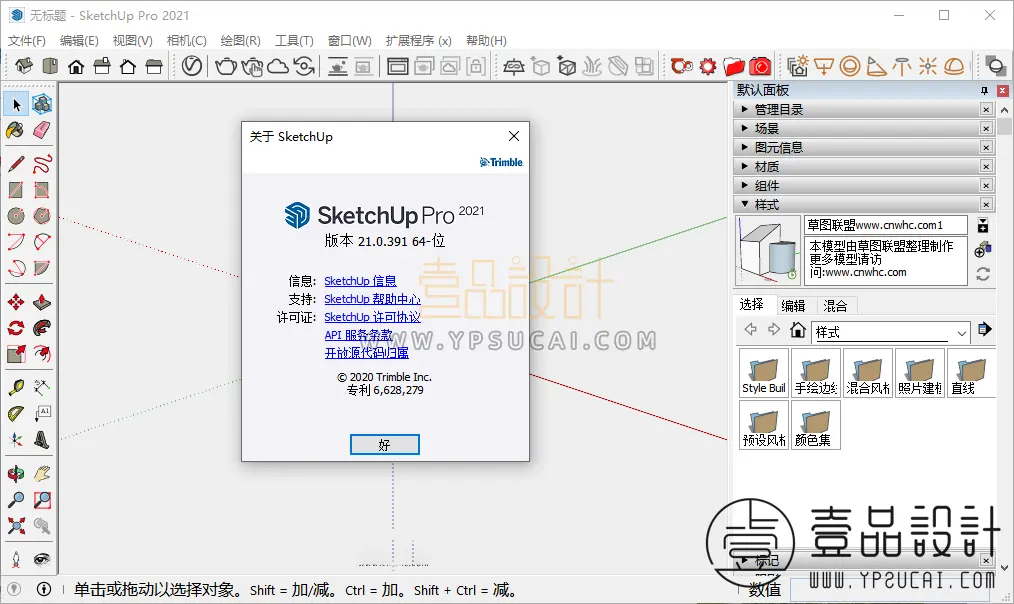The width and height of the screenshot is (1014, 604).
Task: Switch to the Front house view
Action: click(76, 66)
